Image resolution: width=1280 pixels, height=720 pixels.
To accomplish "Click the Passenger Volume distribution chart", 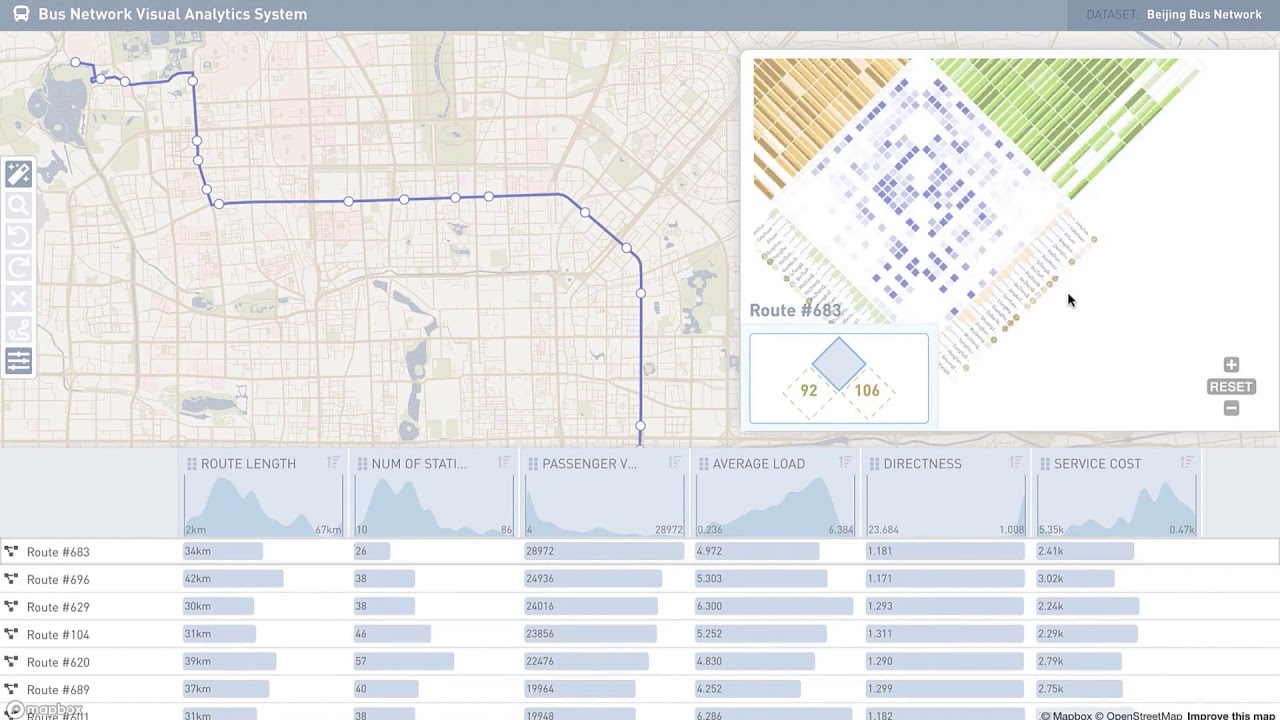I will (x=604, y=506).
